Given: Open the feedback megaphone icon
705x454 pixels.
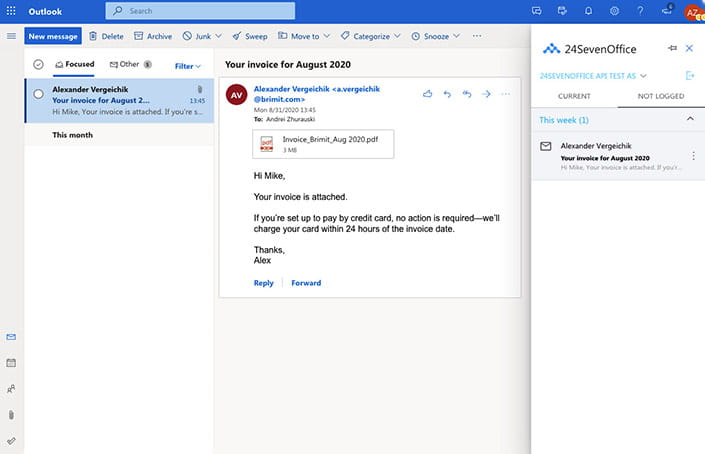Looking at the screenshot, I should tap(666, 11).
